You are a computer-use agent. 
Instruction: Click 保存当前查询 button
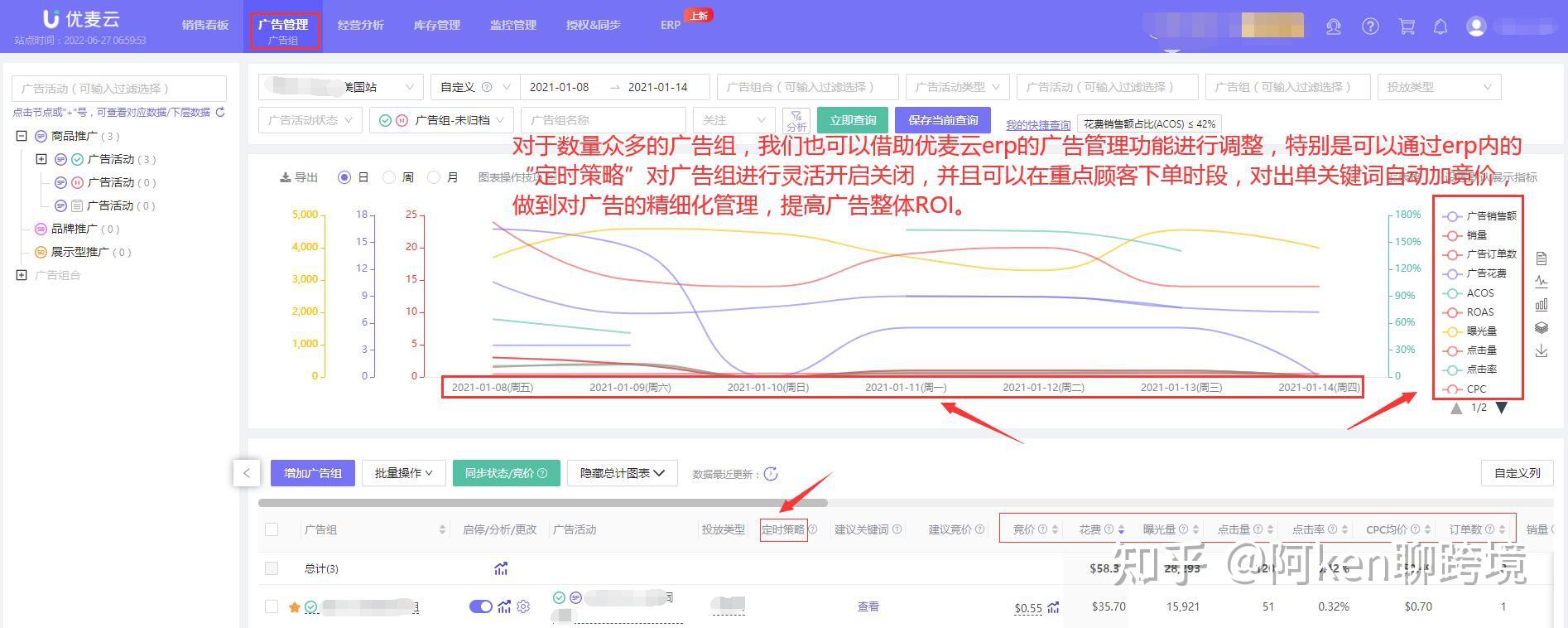[943, 120]
